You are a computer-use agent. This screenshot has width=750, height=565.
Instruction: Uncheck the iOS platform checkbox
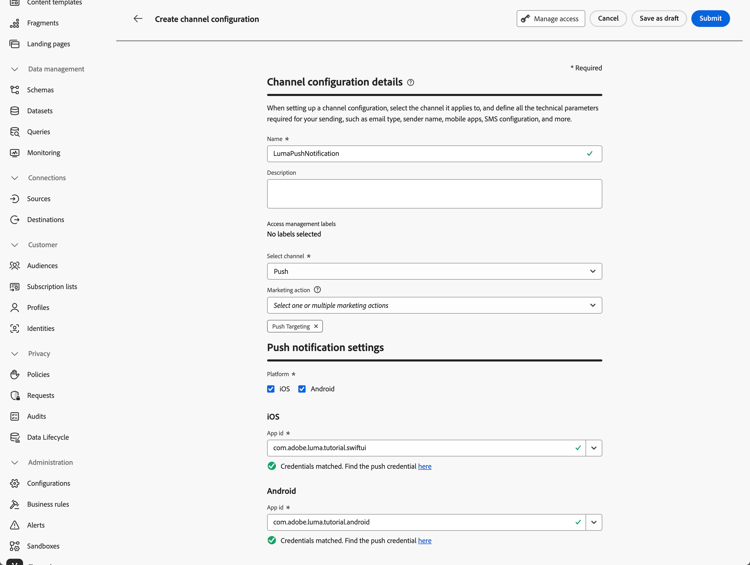[x=271, y=389]
